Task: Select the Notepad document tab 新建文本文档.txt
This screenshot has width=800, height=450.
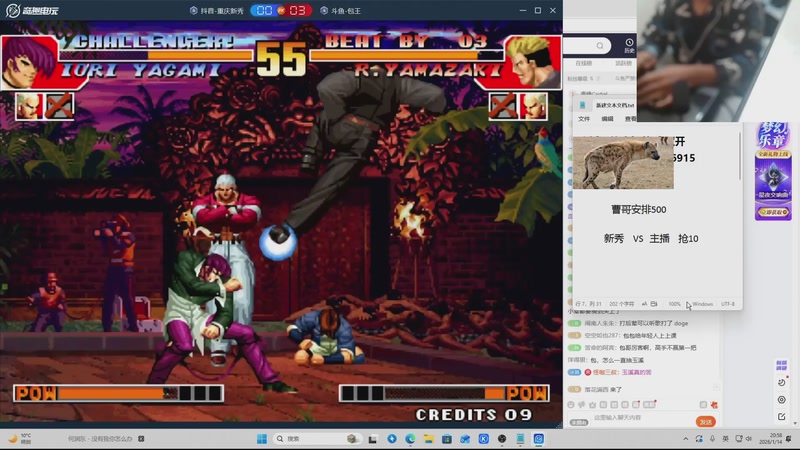Action: tap(614, 106)
